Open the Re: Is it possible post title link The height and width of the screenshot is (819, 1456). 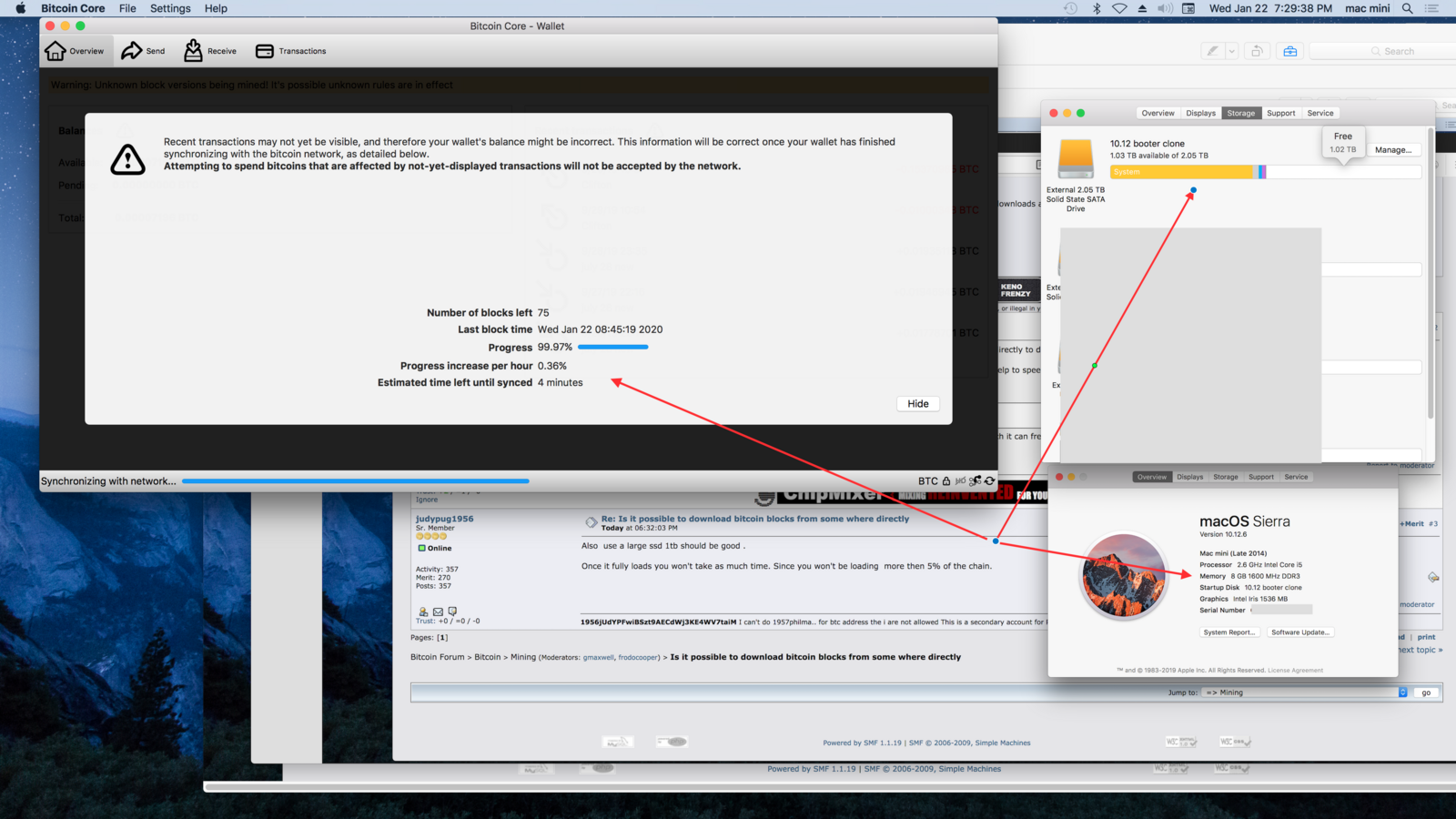click(x=755, y=519)
